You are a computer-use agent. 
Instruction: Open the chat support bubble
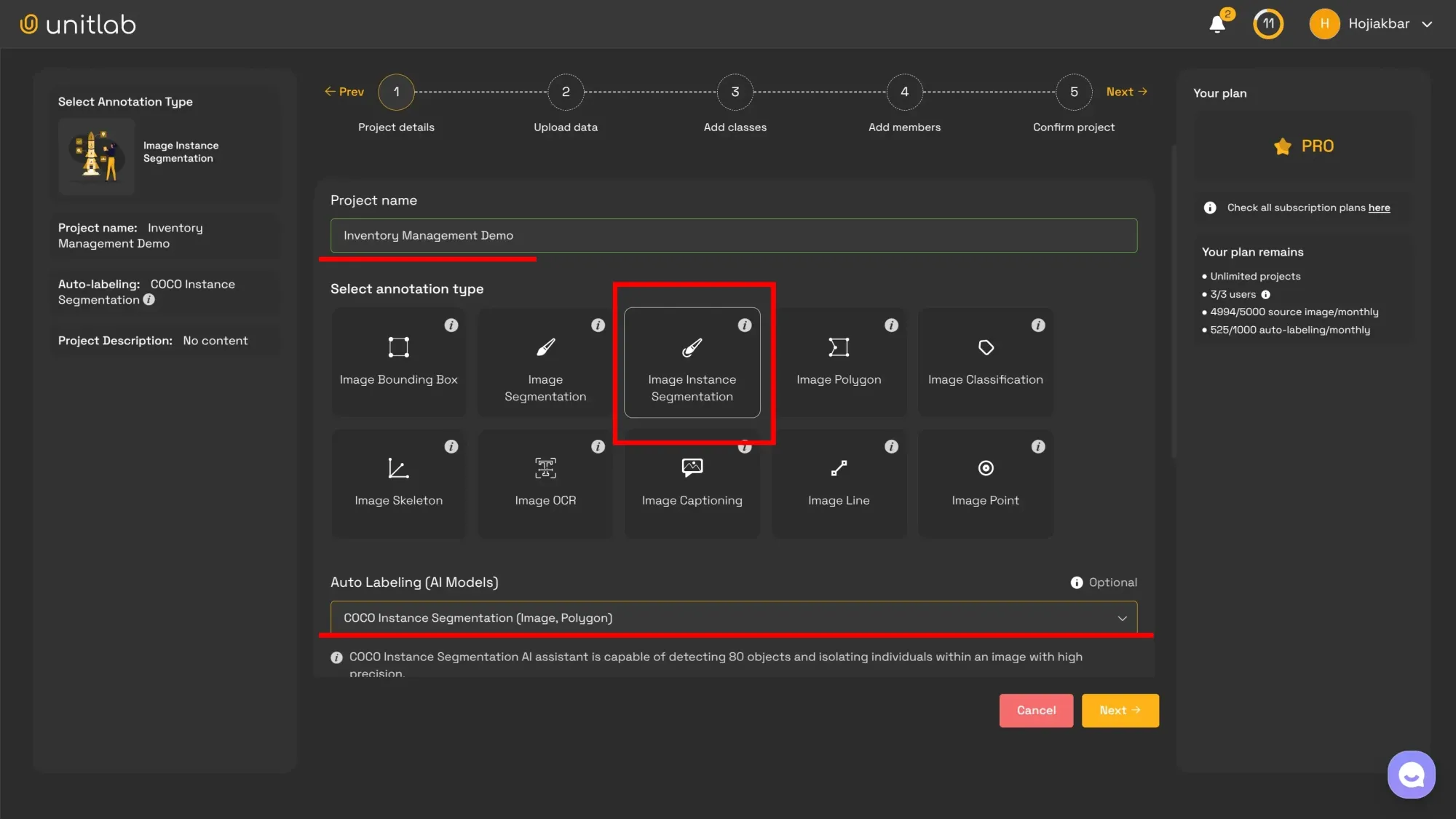click(1411, 774)
